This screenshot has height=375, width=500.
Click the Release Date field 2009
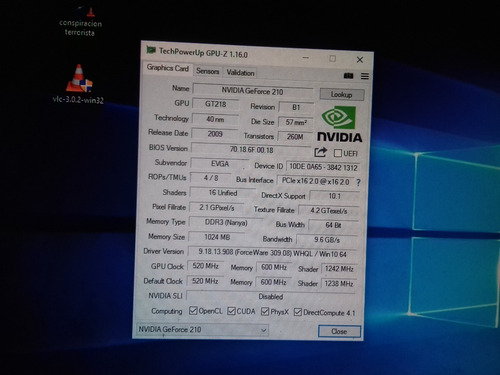[x=215, y=134]
